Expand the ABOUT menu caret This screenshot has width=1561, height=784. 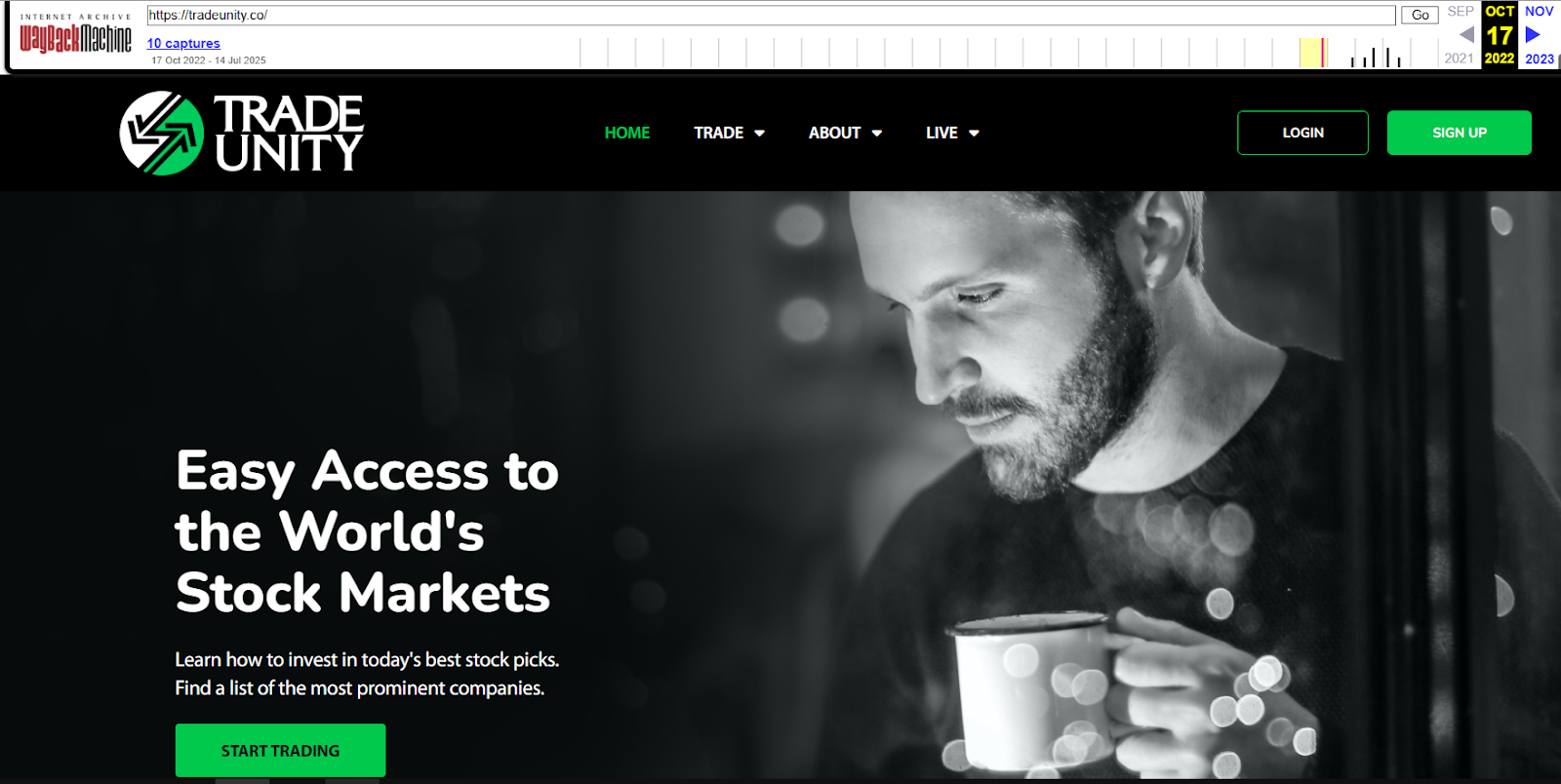point(876,134)
